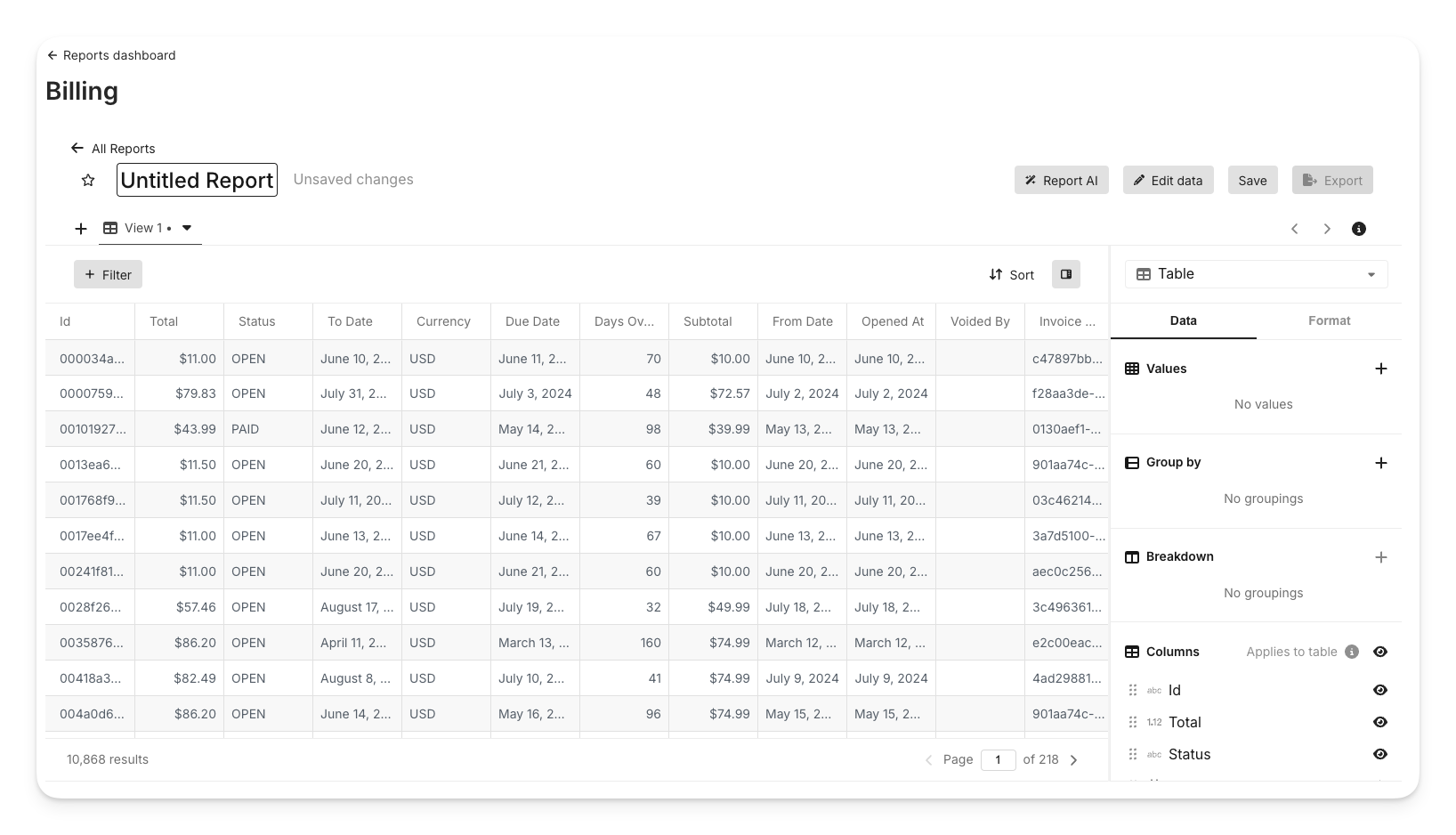The height and width of the screenshot is (835, 1456).
Task: Open the Table visualization type dropdown
Action: [x=1256, y=274]
